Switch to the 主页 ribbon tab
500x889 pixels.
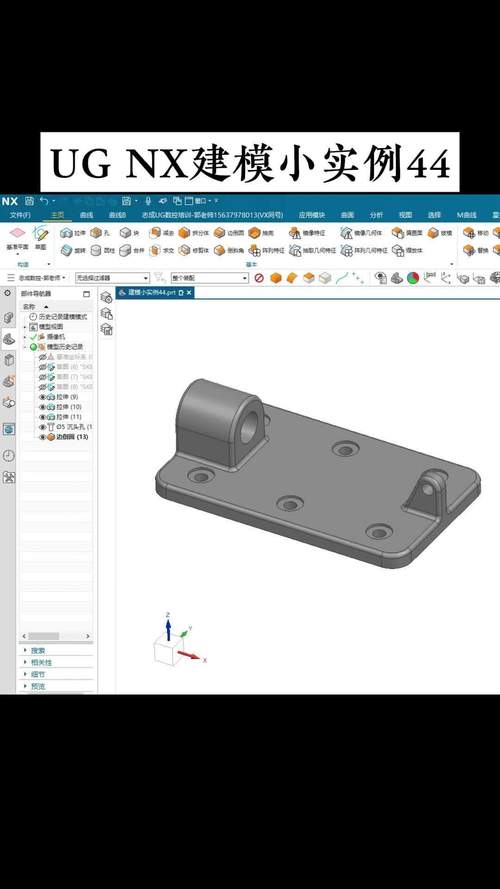point(57,215)
